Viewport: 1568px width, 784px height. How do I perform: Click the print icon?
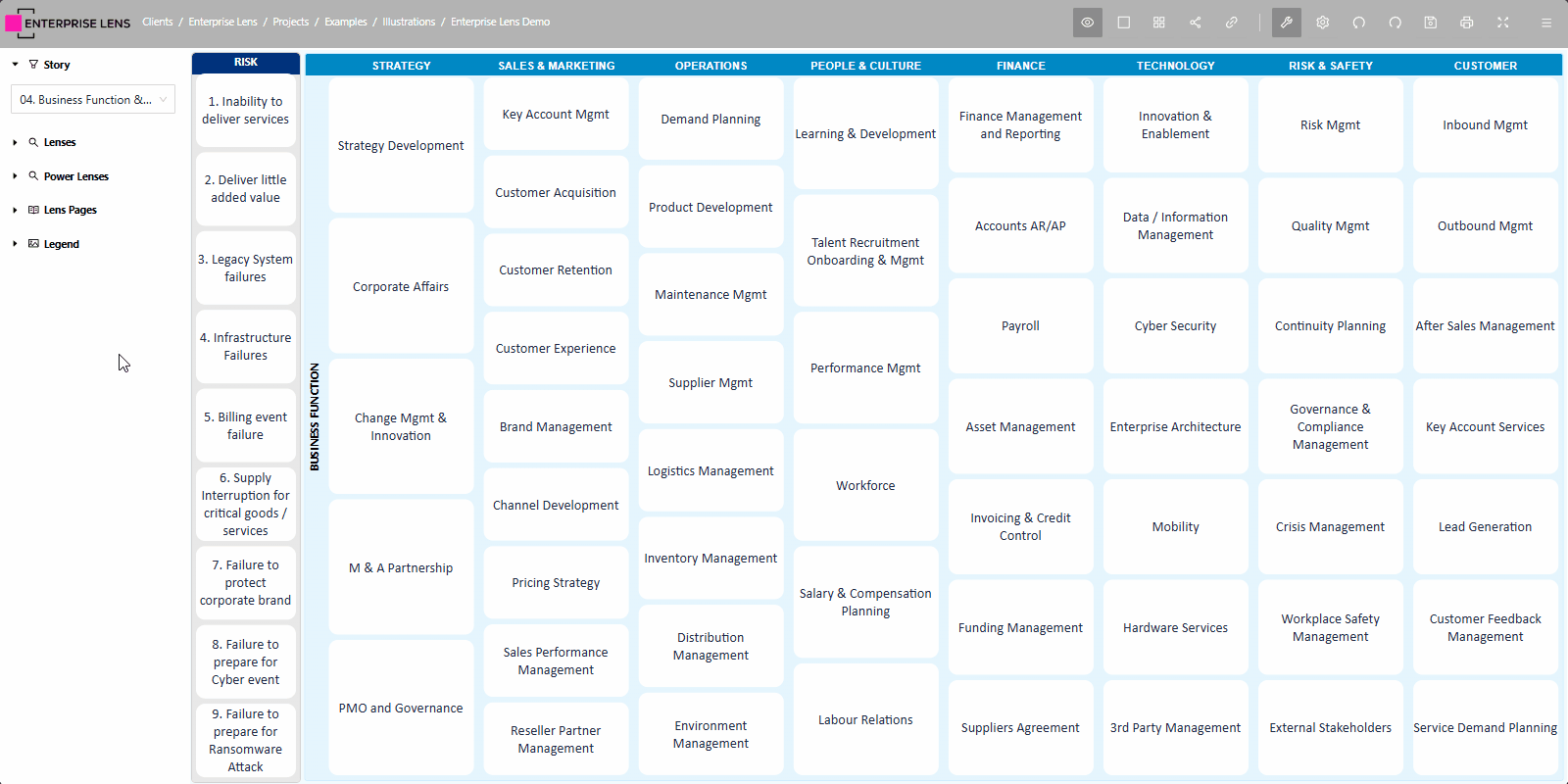[x=1467, y=23]
